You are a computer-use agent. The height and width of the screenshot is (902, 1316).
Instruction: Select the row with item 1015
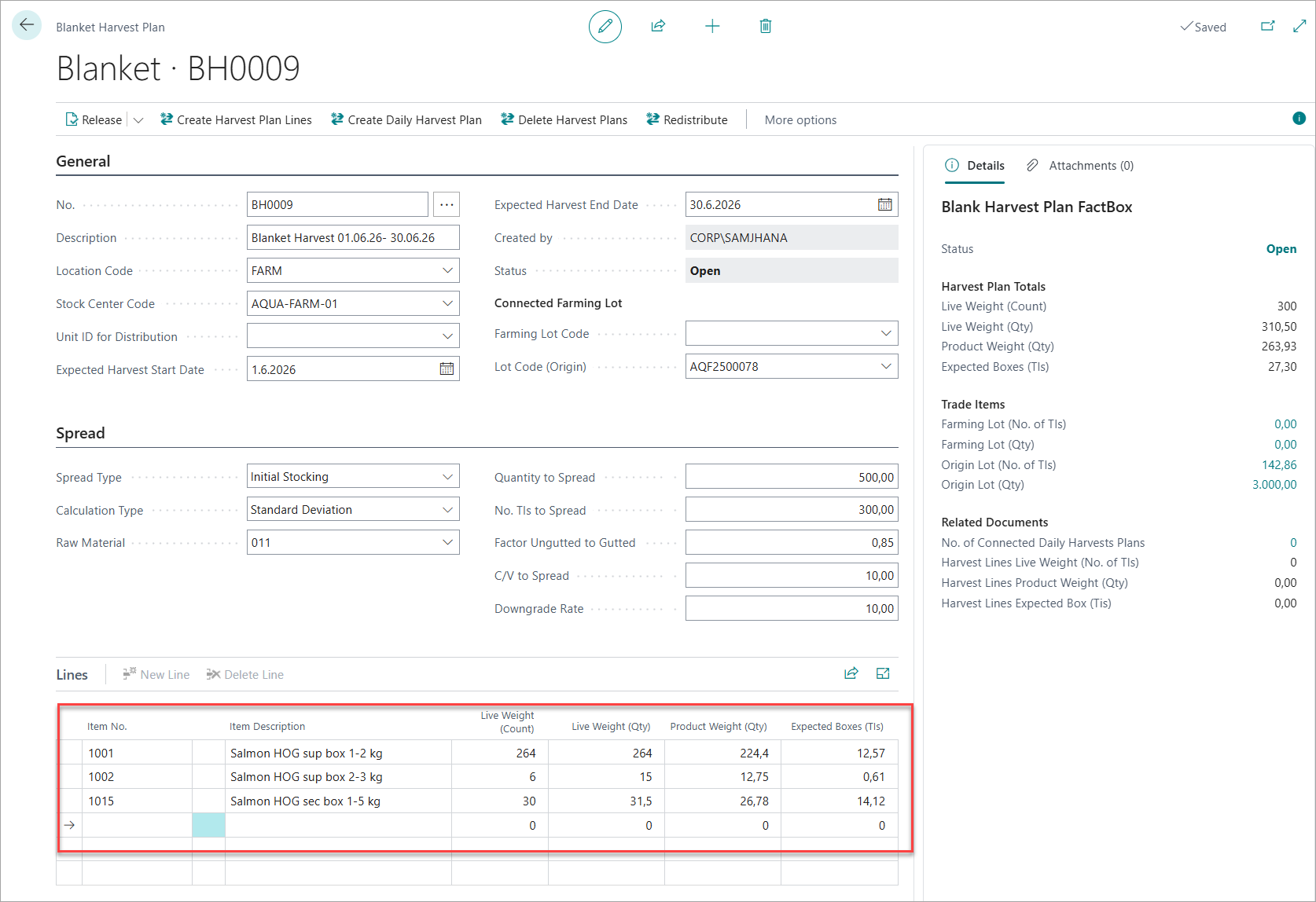point(477,801)
